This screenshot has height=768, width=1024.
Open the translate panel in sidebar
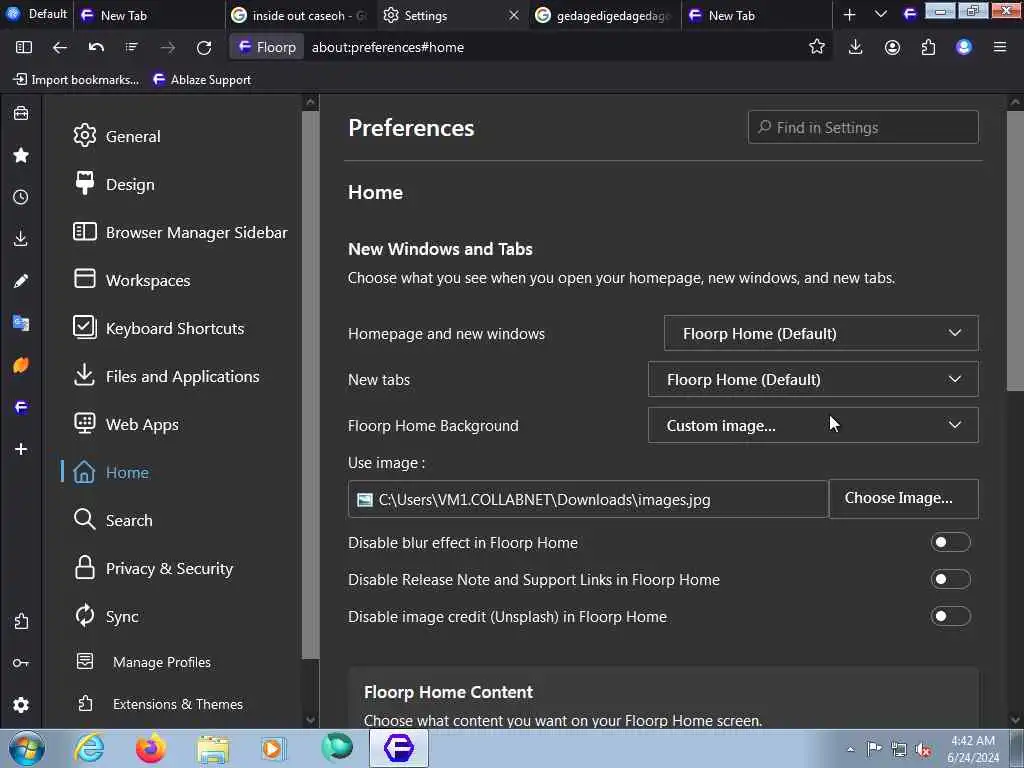[x=21, y=323]
